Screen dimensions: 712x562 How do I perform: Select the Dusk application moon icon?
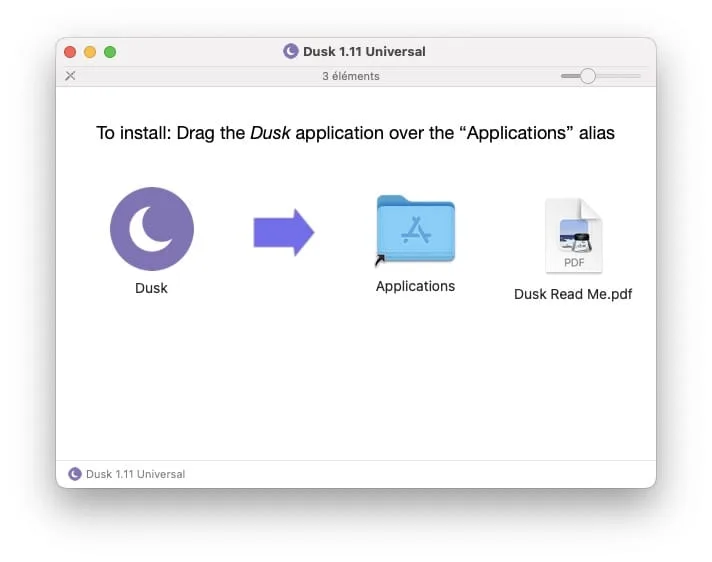click(x=152, y=229)
